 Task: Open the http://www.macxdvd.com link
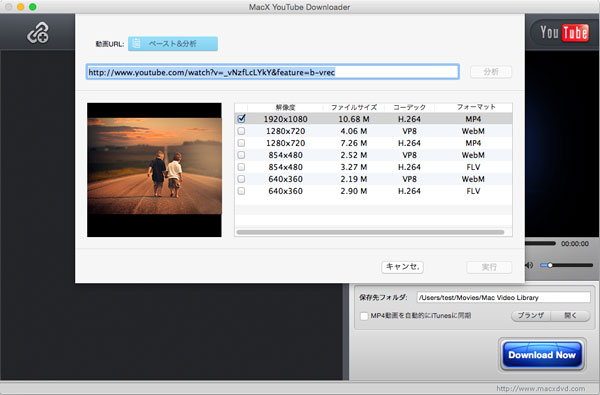point(540,388)
